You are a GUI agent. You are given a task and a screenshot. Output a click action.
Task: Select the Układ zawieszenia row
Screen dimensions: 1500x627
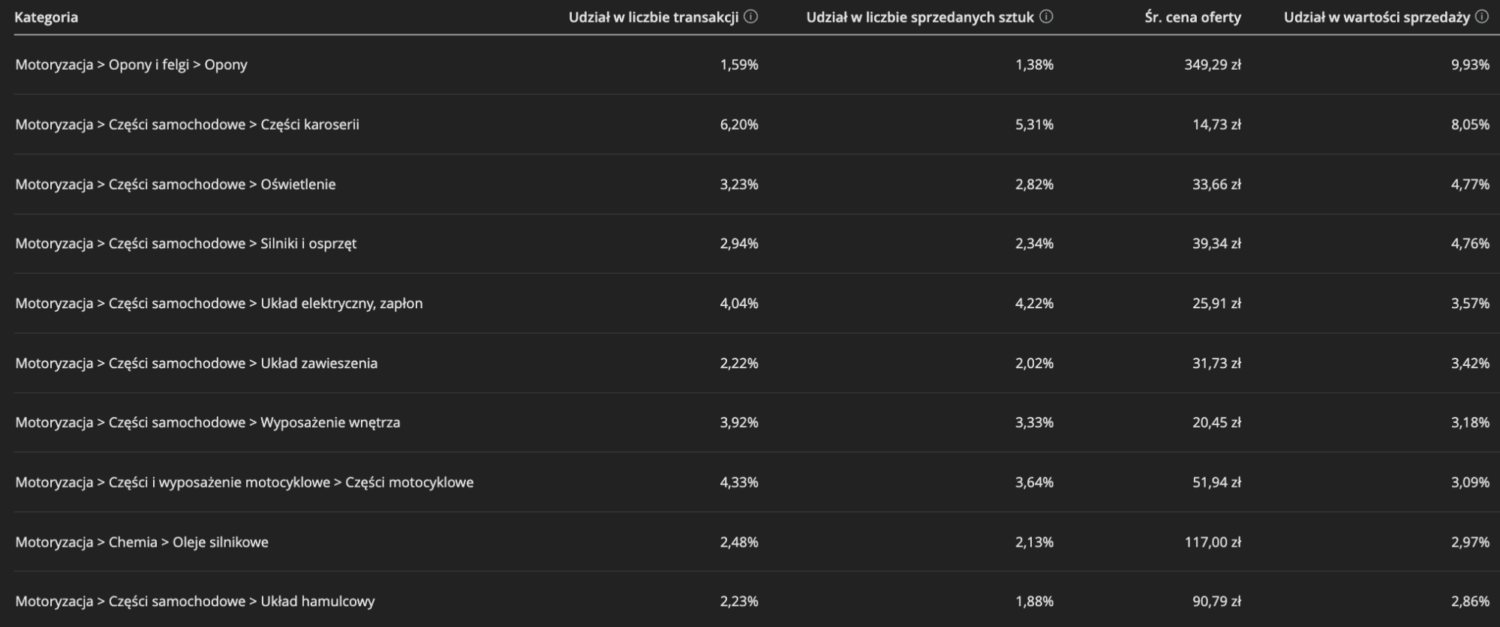[x=750, y=363]
